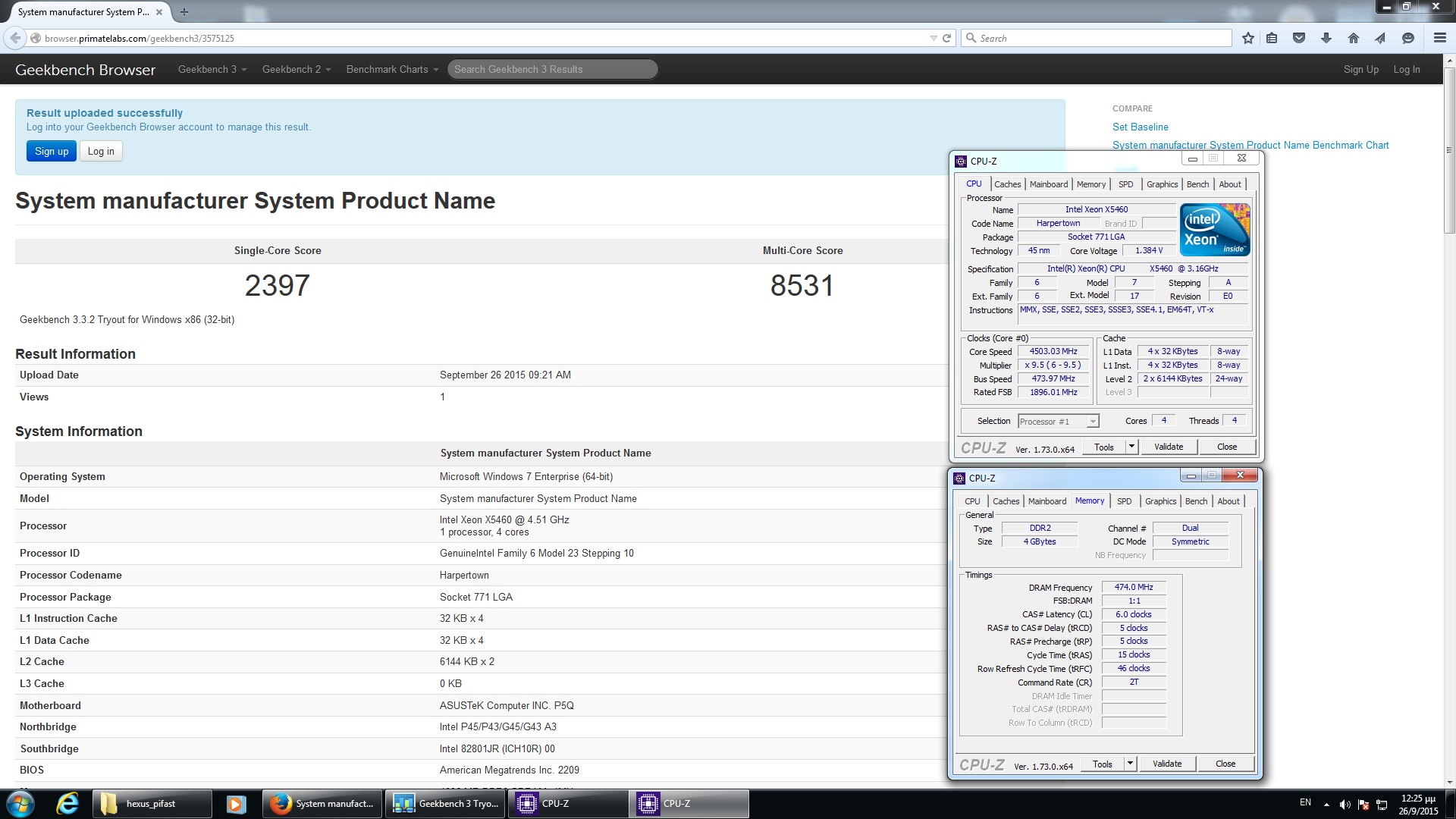The height and width of the screenshot is (819, 1456).
Task: Open the media player taskbar icon
Action: coord(236,804)
